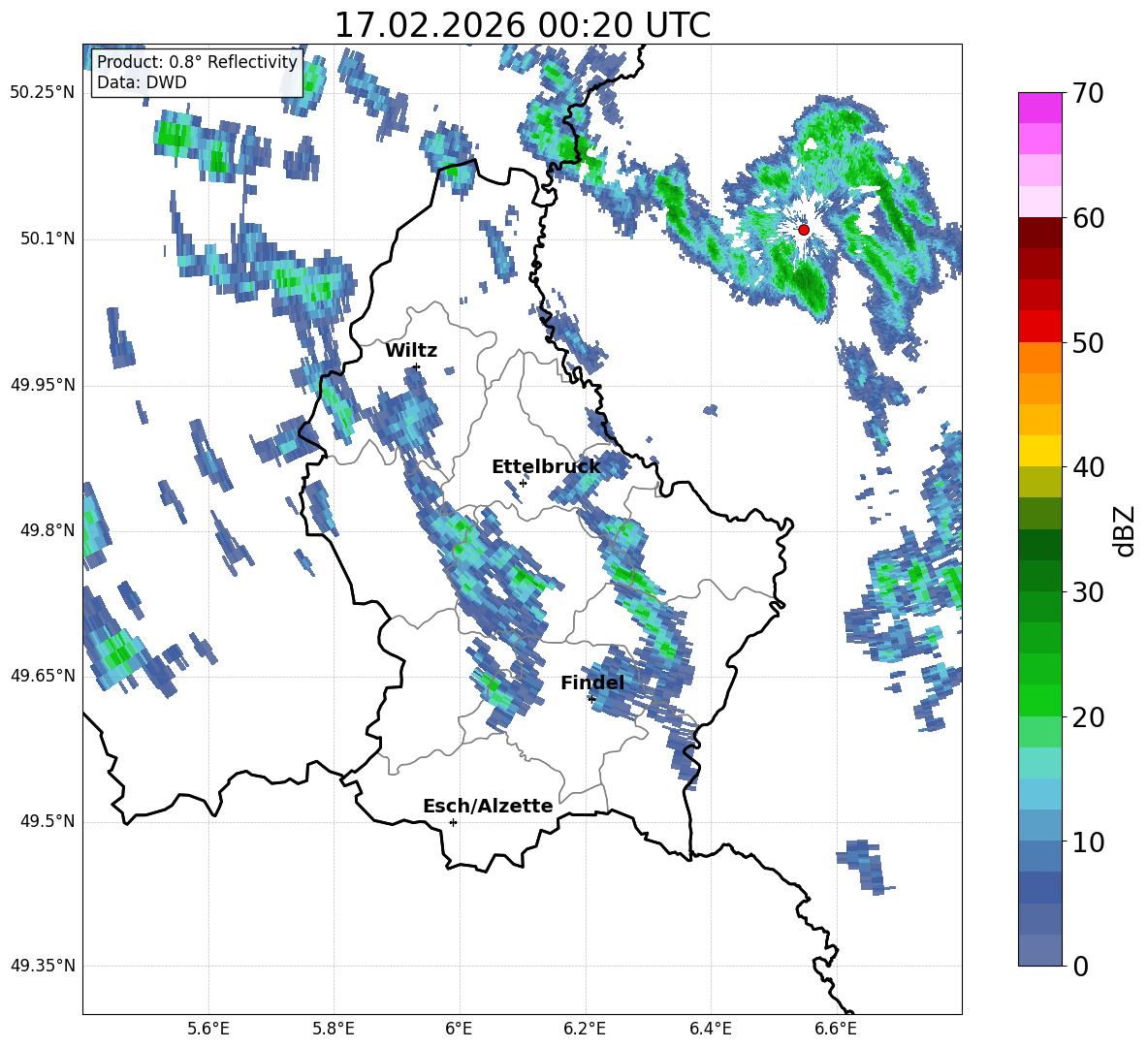Click the colorbar tick label 40
This screenshot has height=1048, width=1148.
1088,467
